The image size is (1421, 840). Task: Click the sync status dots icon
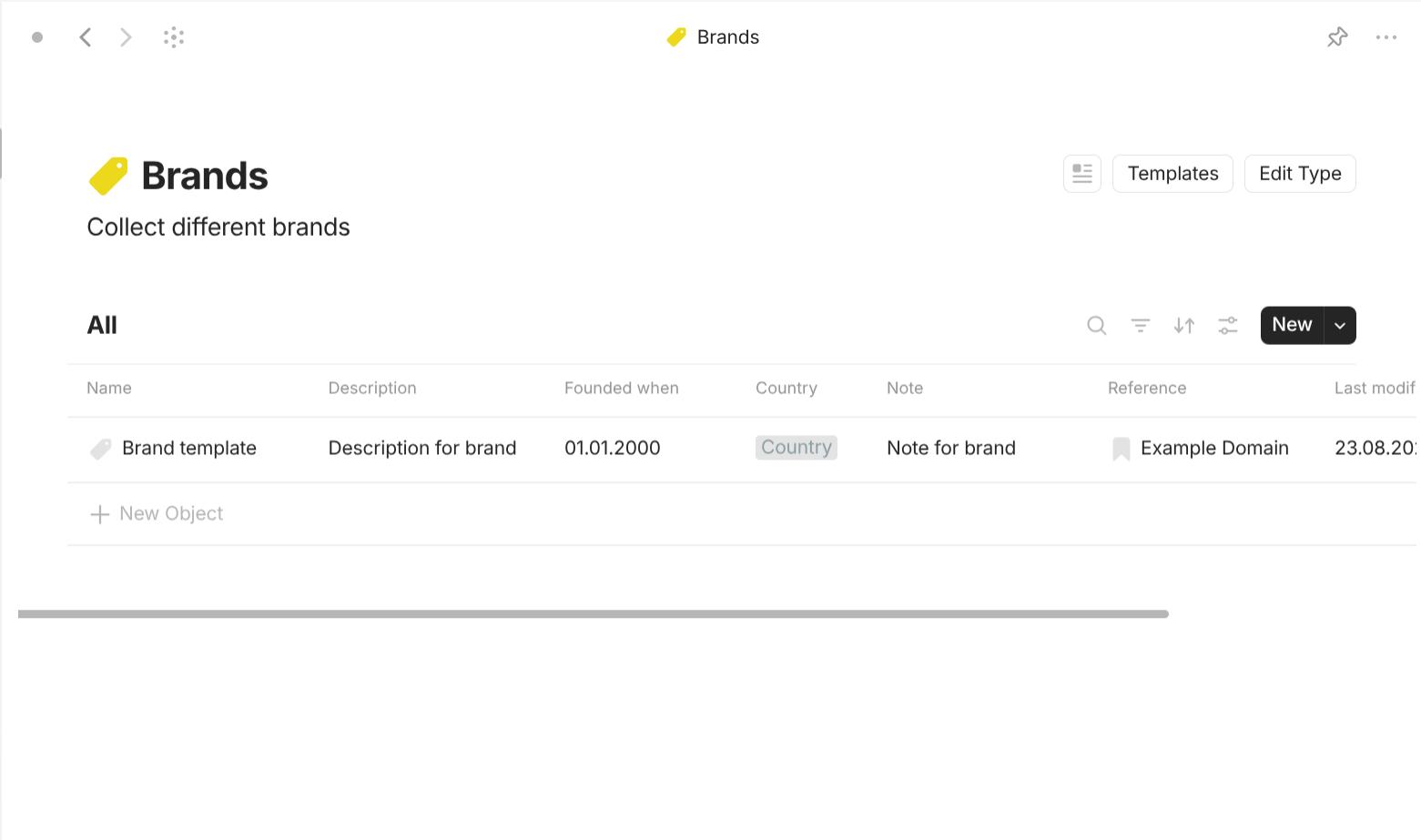[x=173, y=36]
